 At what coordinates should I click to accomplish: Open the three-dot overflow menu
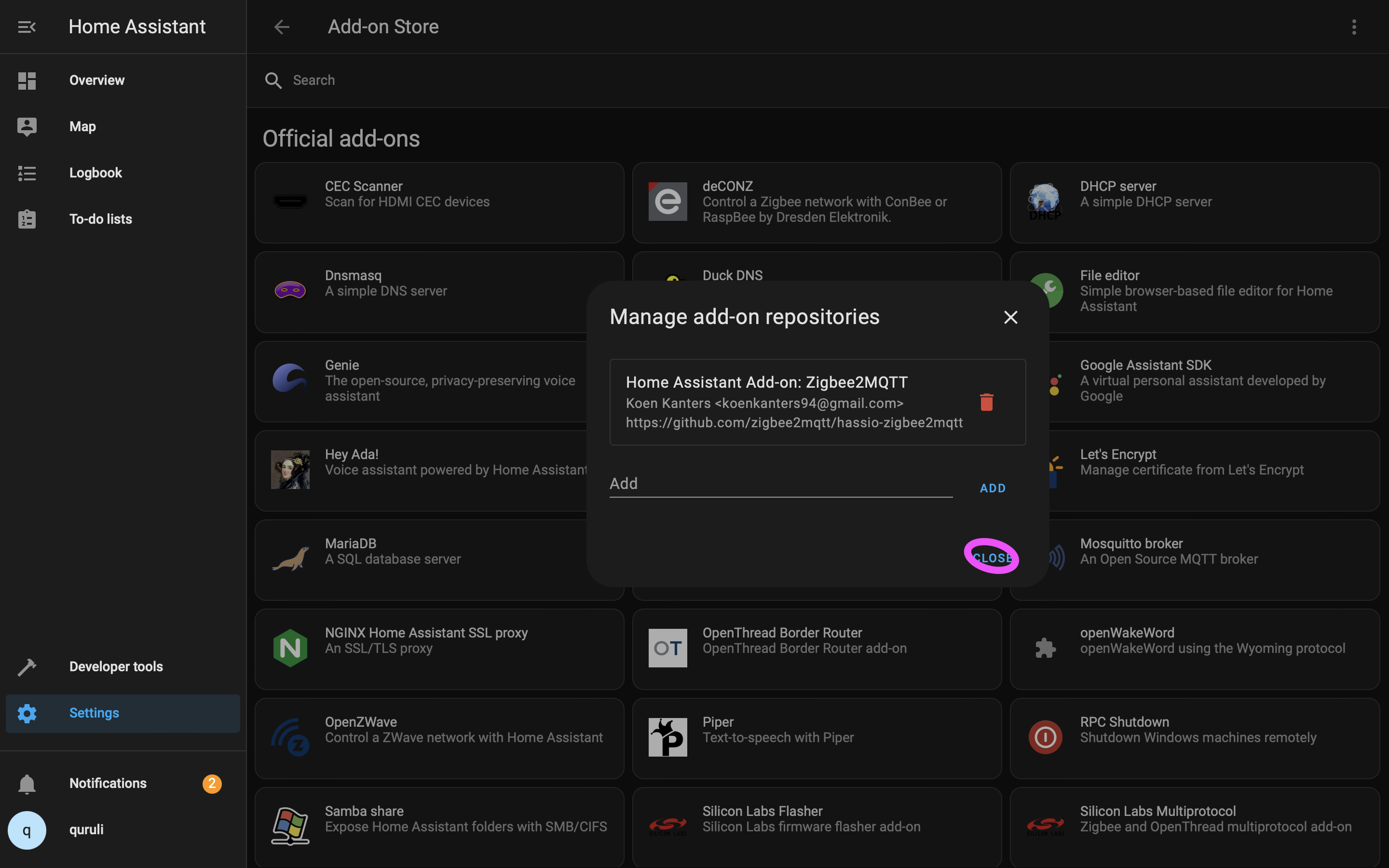tap(1353, 27)
